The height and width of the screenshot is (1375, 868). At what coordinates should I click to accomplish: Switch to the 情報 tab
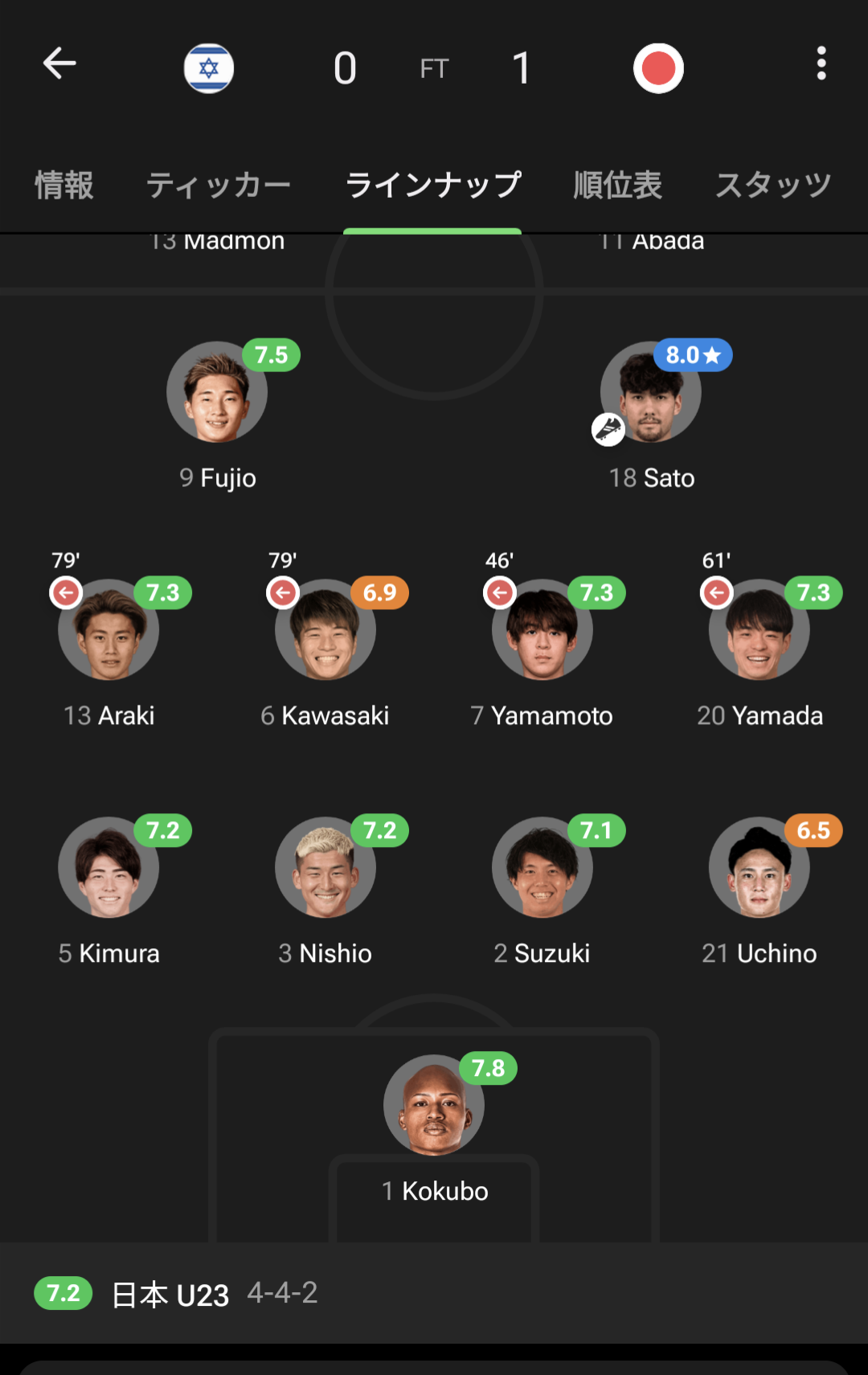coord(64,185)
